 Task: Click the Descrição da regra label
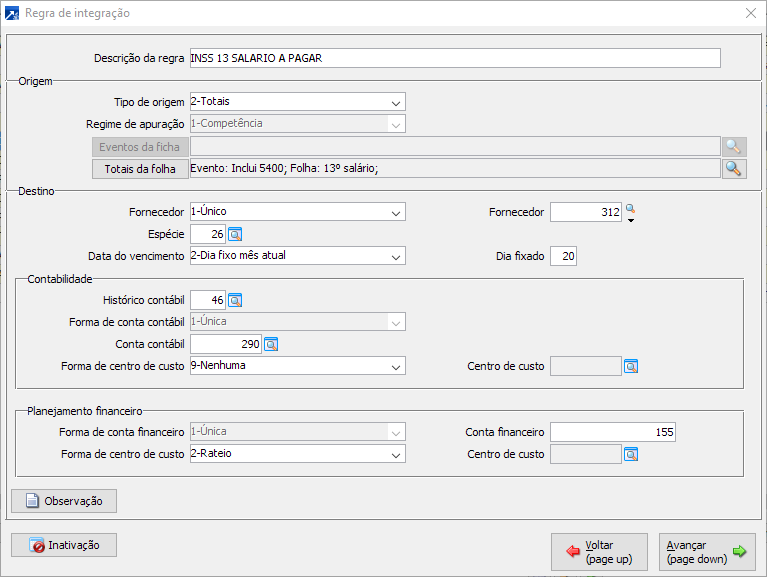click(x=139, y=58)
